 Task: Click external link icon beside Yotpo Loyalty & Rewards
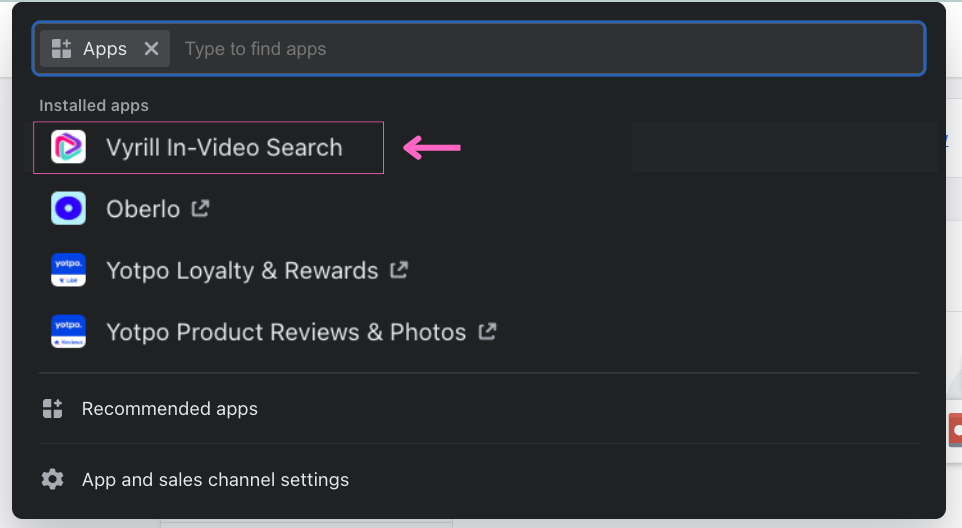[399, 270]
